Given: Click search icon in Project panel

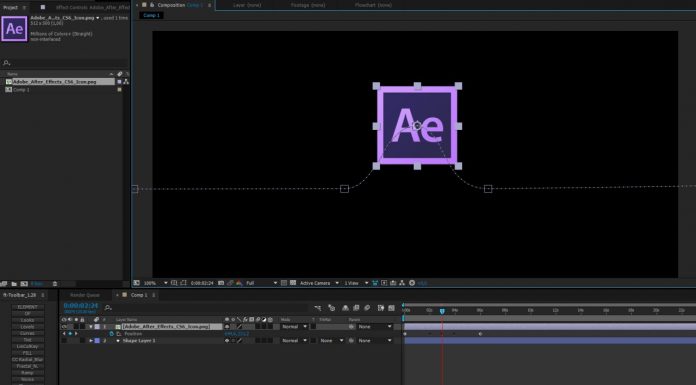Looking at the screenshot, I should point(6,63).
